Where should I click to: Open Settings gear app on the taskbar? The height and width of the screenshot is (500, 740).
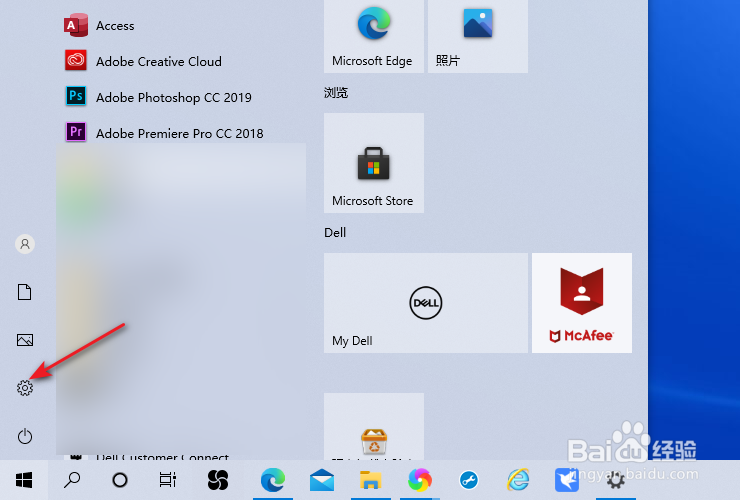coord(615,481)
